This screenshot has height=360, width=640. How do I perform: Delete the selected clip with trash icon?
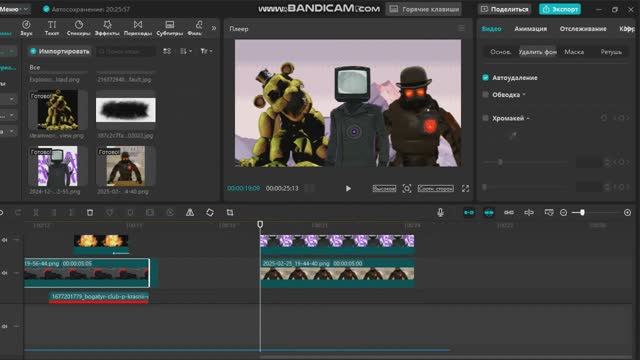[90, 213]
